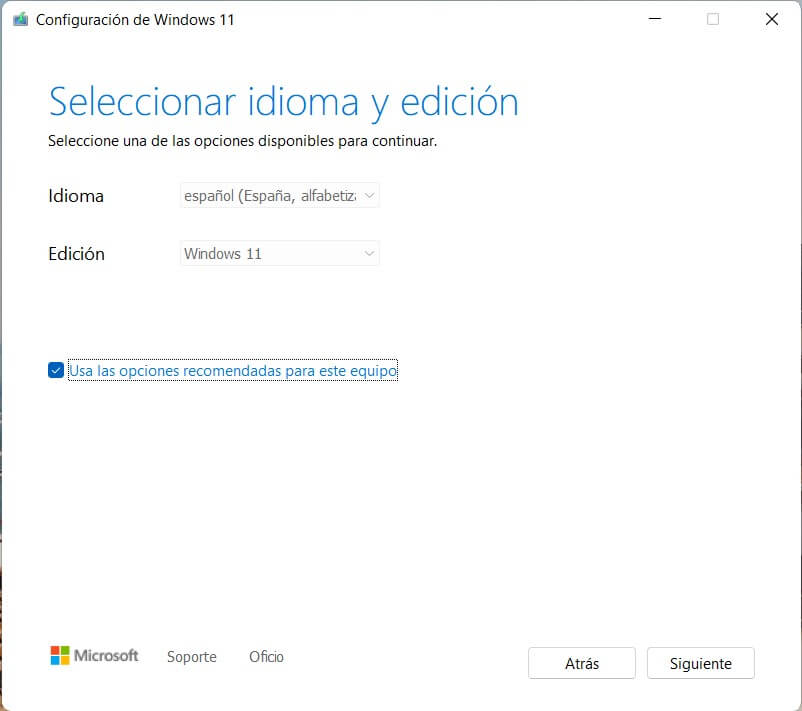Click the Idioma field label

coord(76,196)
